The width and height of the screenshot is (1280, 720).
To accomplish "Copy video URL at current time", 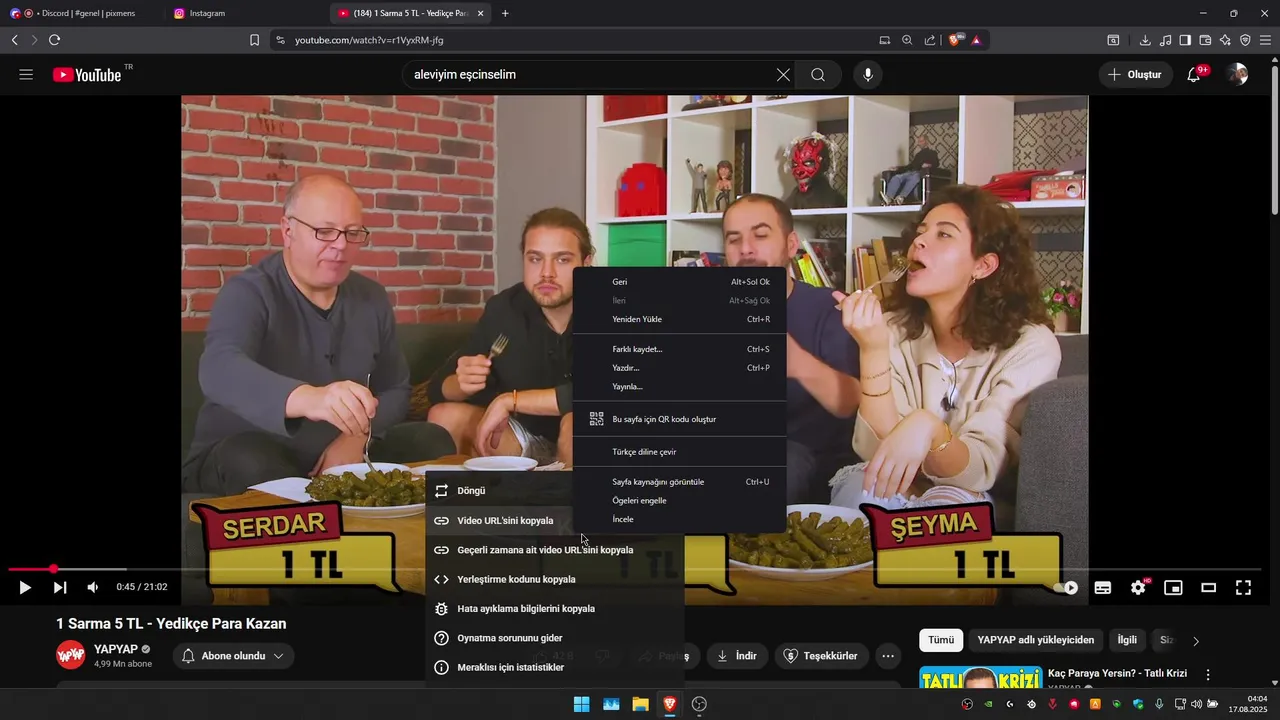I will point(554,550).
